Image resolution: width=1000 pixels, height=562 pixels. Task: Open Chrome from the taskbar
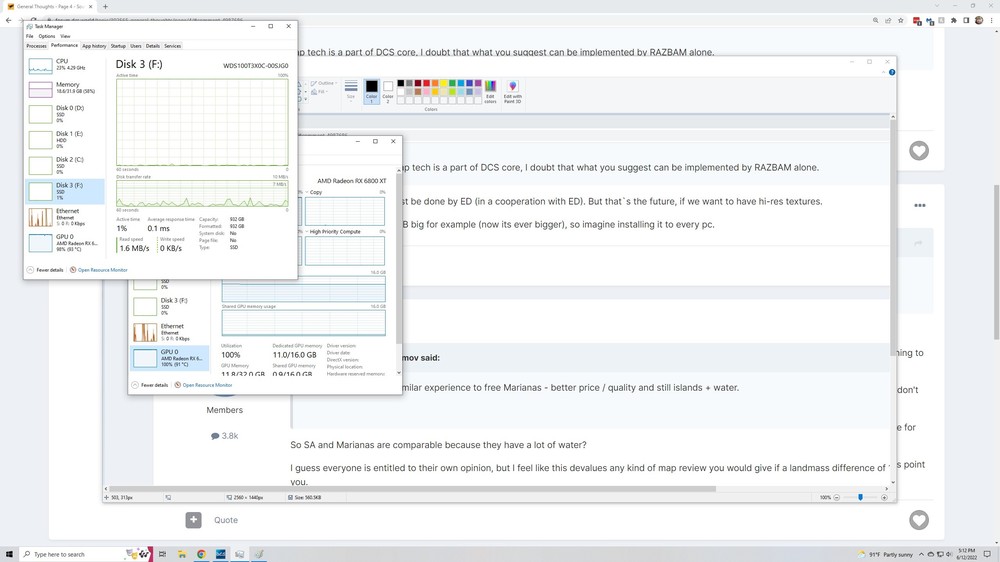(201, 554)
